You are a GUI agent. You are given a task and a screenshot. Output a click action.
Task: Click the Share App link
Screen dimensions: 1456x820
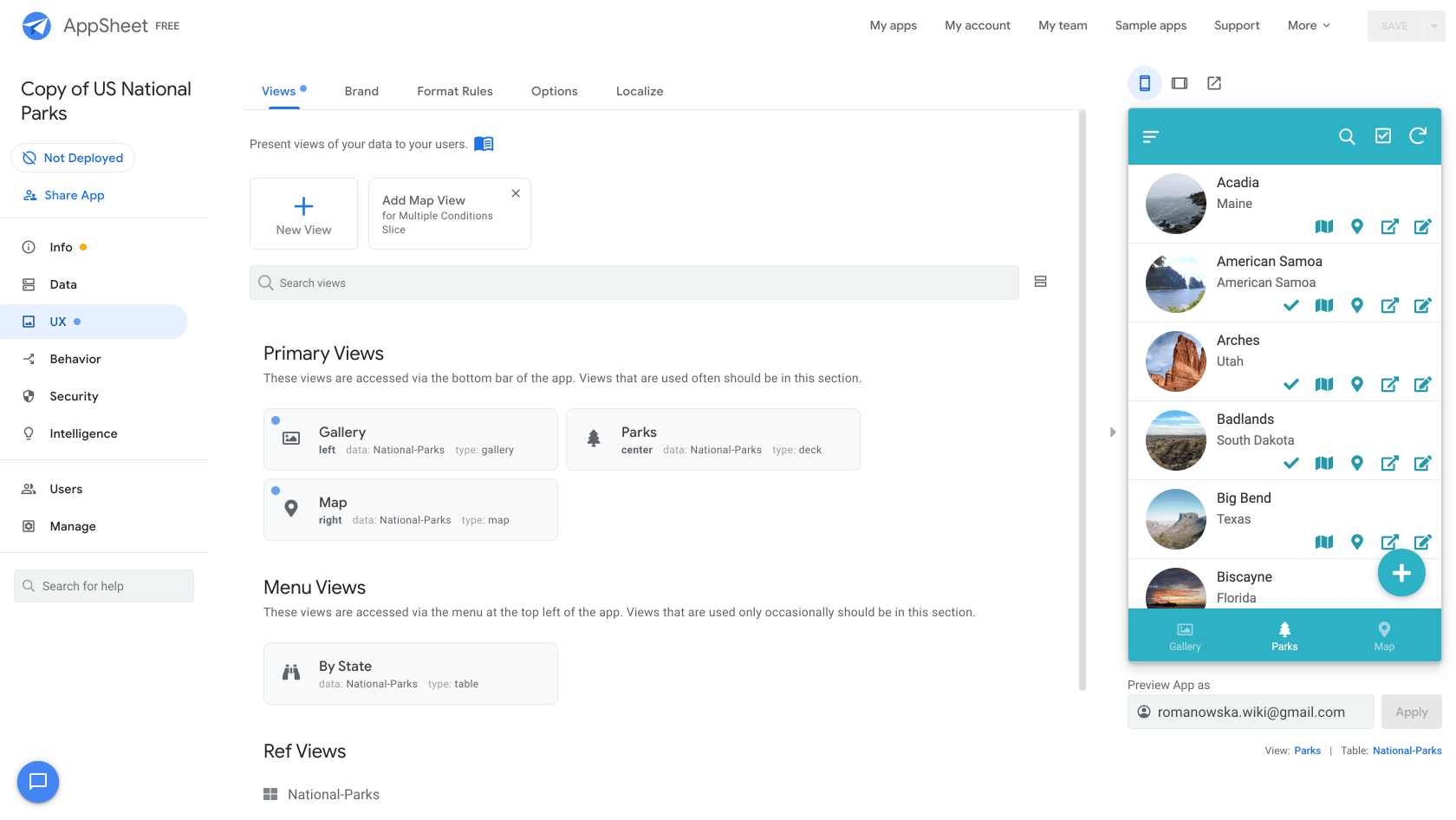click(64, 195)
